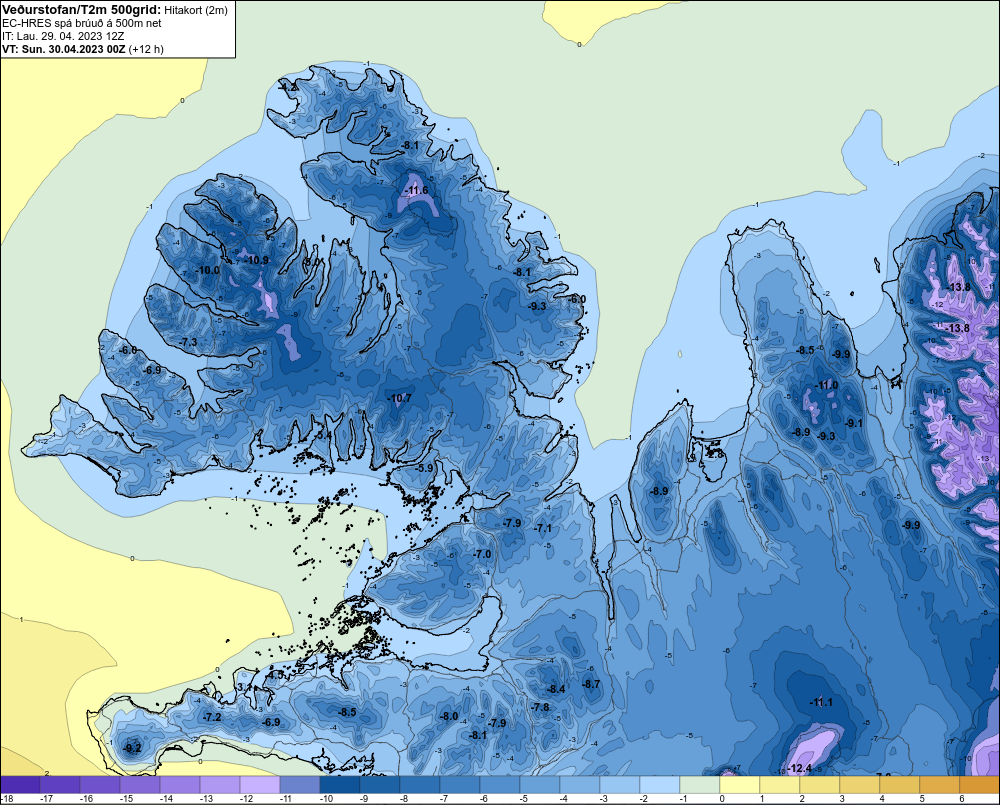
Task: Click the -4.5 temperature label
Action: pos(276,675)
